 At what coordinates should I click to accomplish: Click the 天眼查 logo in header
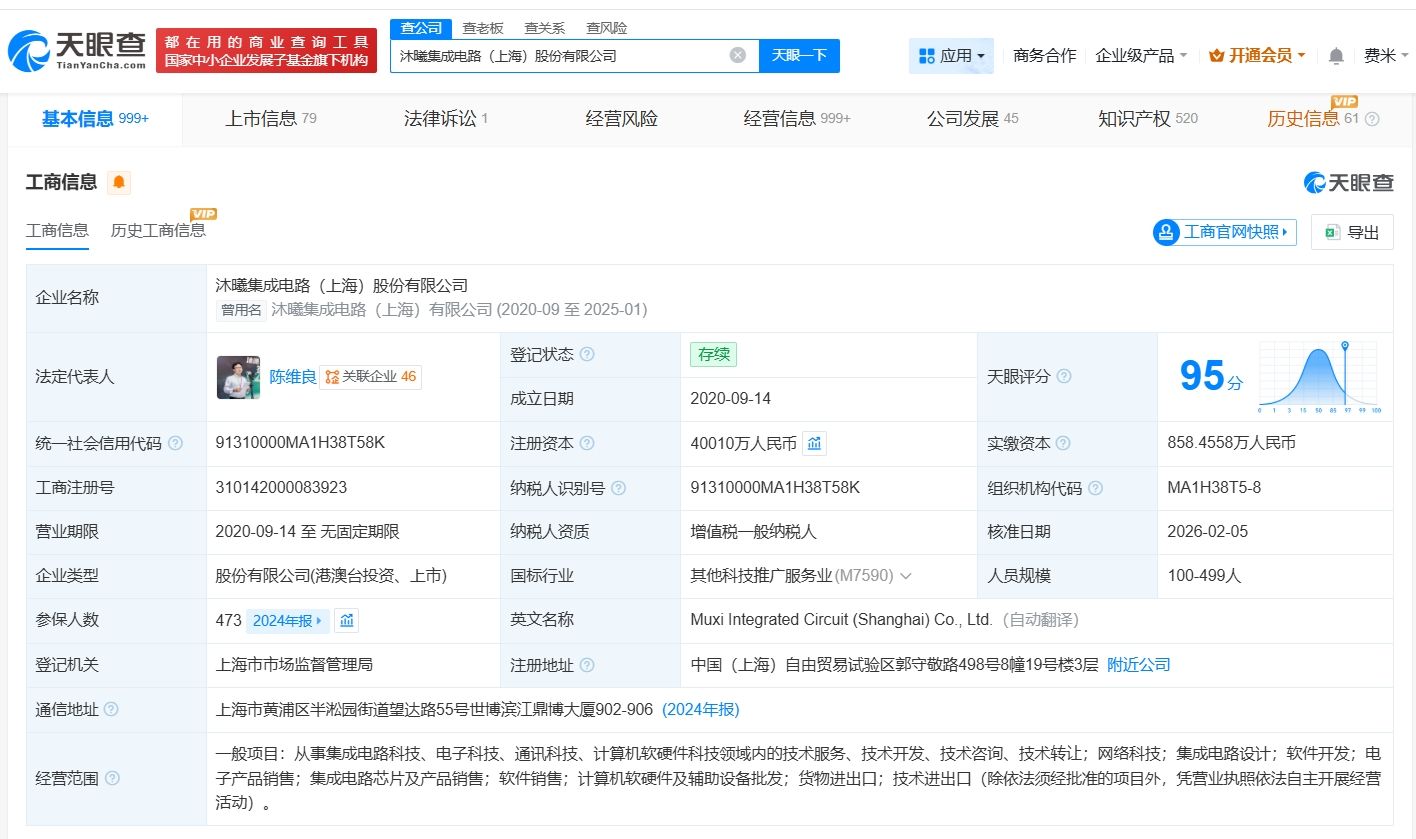pyautogui.click(x=78, y=50)
